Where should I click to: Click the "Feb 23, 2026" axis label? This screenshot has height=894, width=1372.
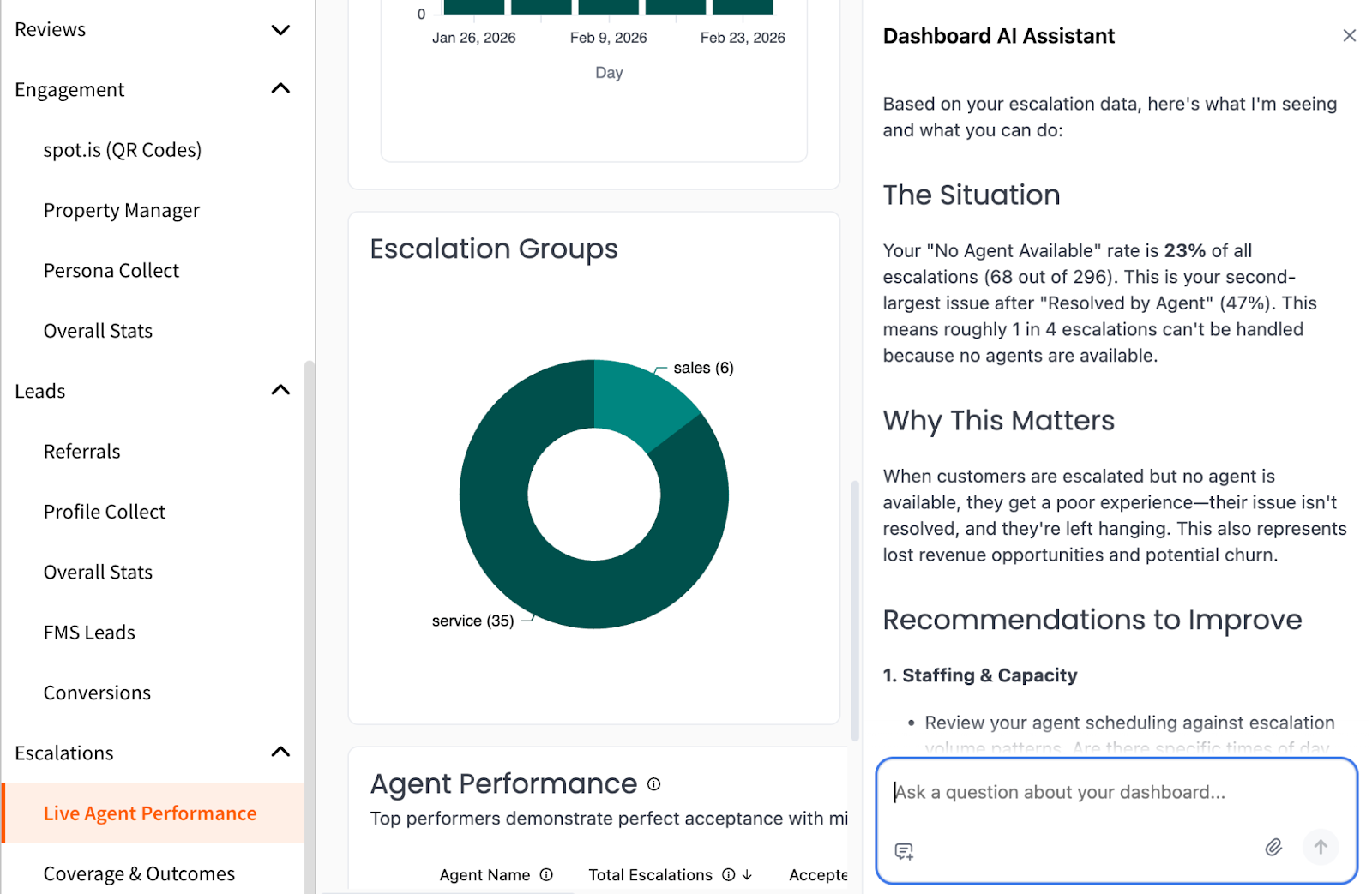743,38
